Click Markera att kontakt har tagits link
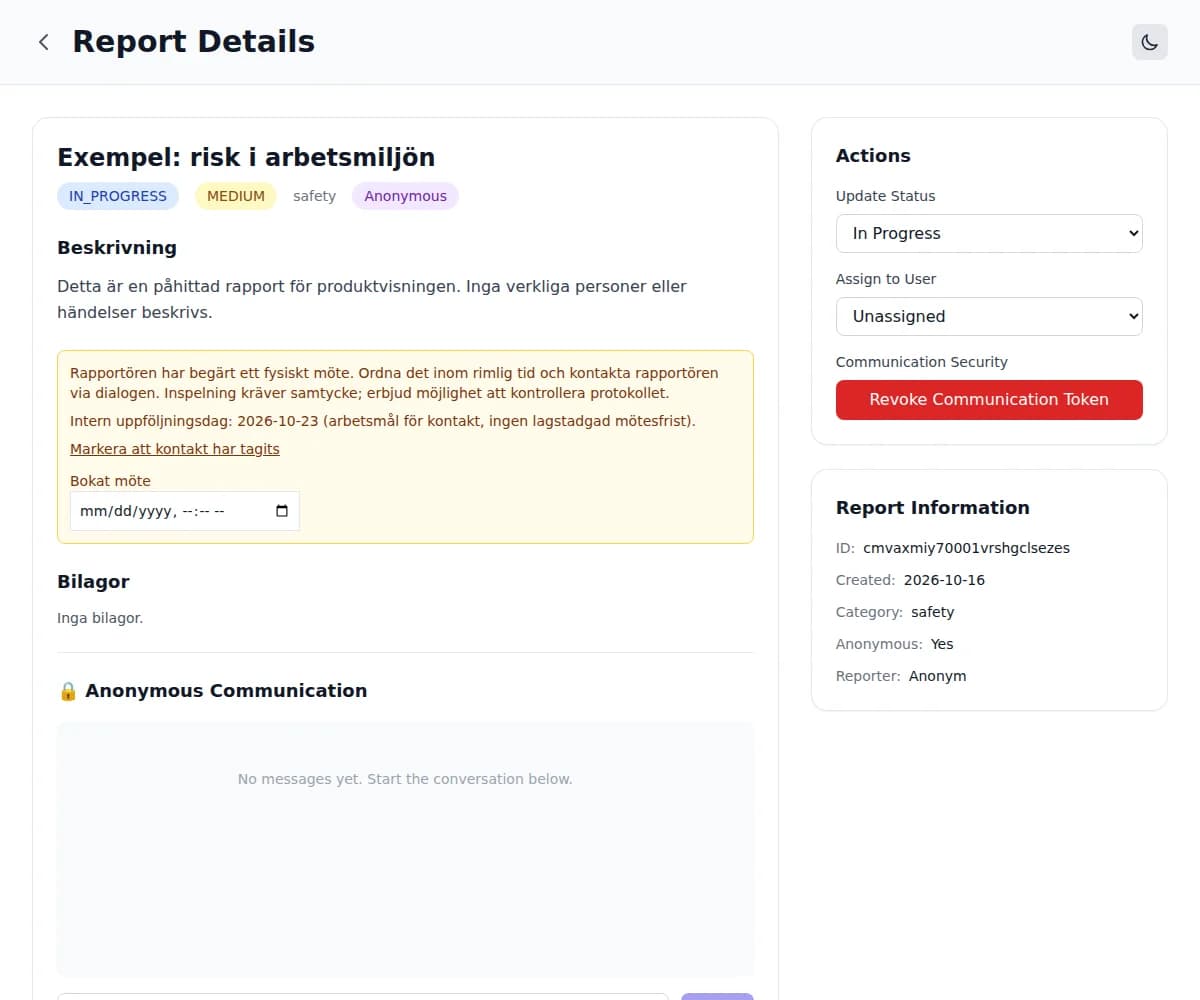Viewport: 1200px width, 1000px height. point(175,449)
